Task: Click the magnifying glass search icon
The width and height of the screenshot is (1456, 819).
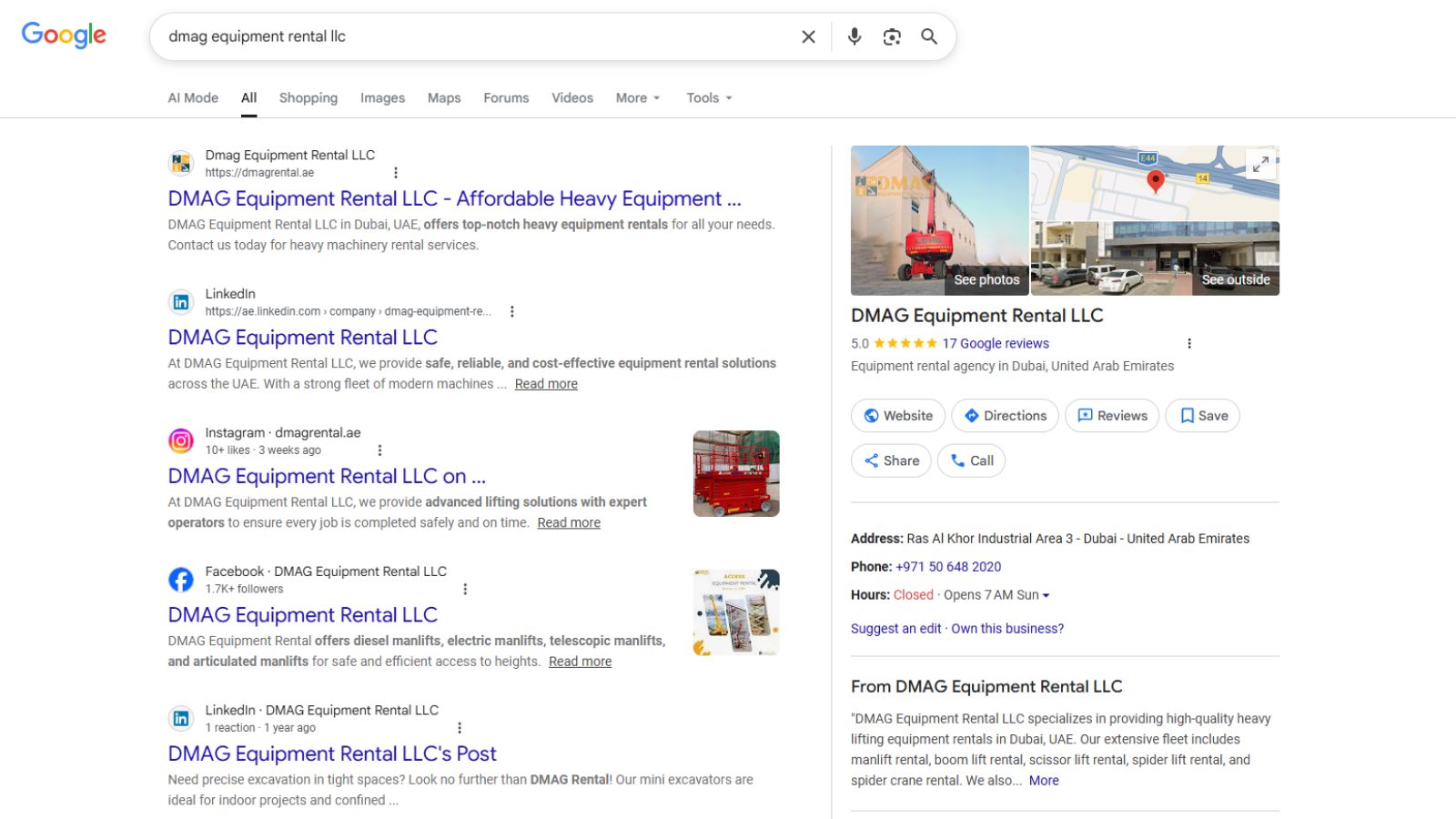Action: (x=929, y=36)
